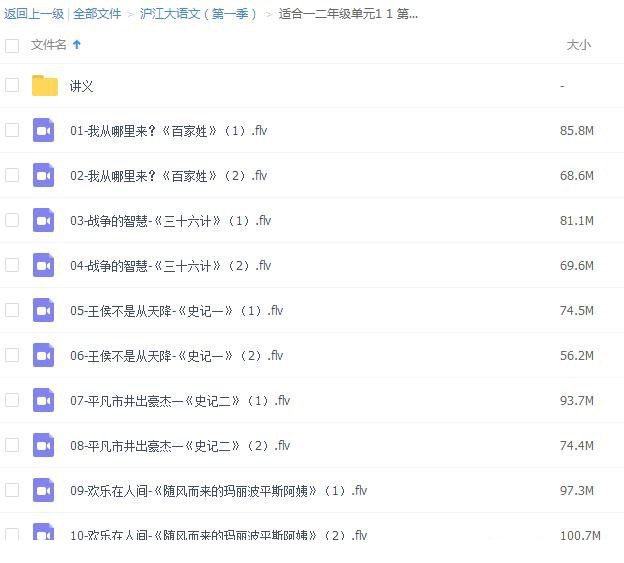Click size value 68.6M

tap(577, 175)
